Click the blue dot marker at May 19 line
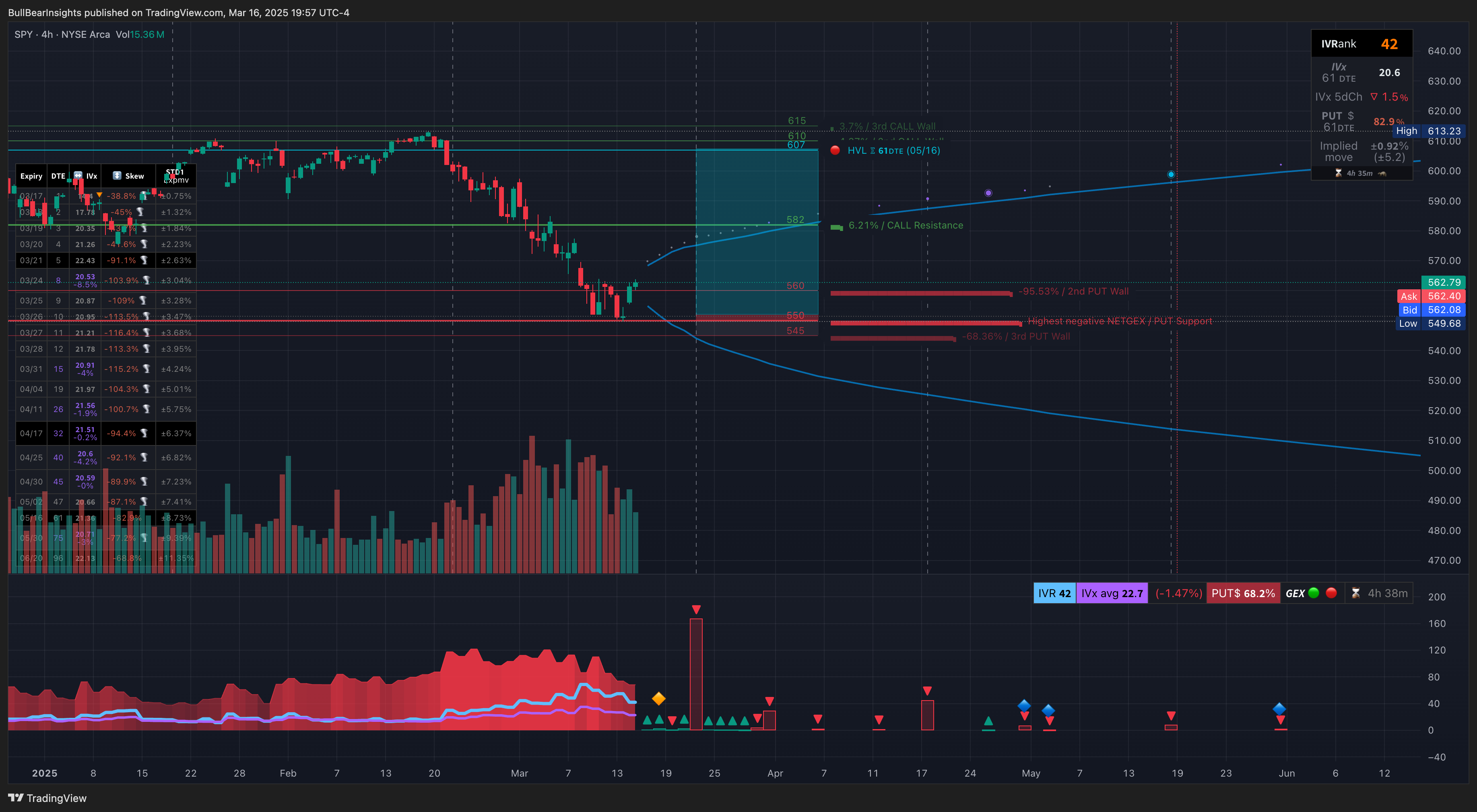The width and height of the screenshot is (1477, 812). [x=1171, y=174]
